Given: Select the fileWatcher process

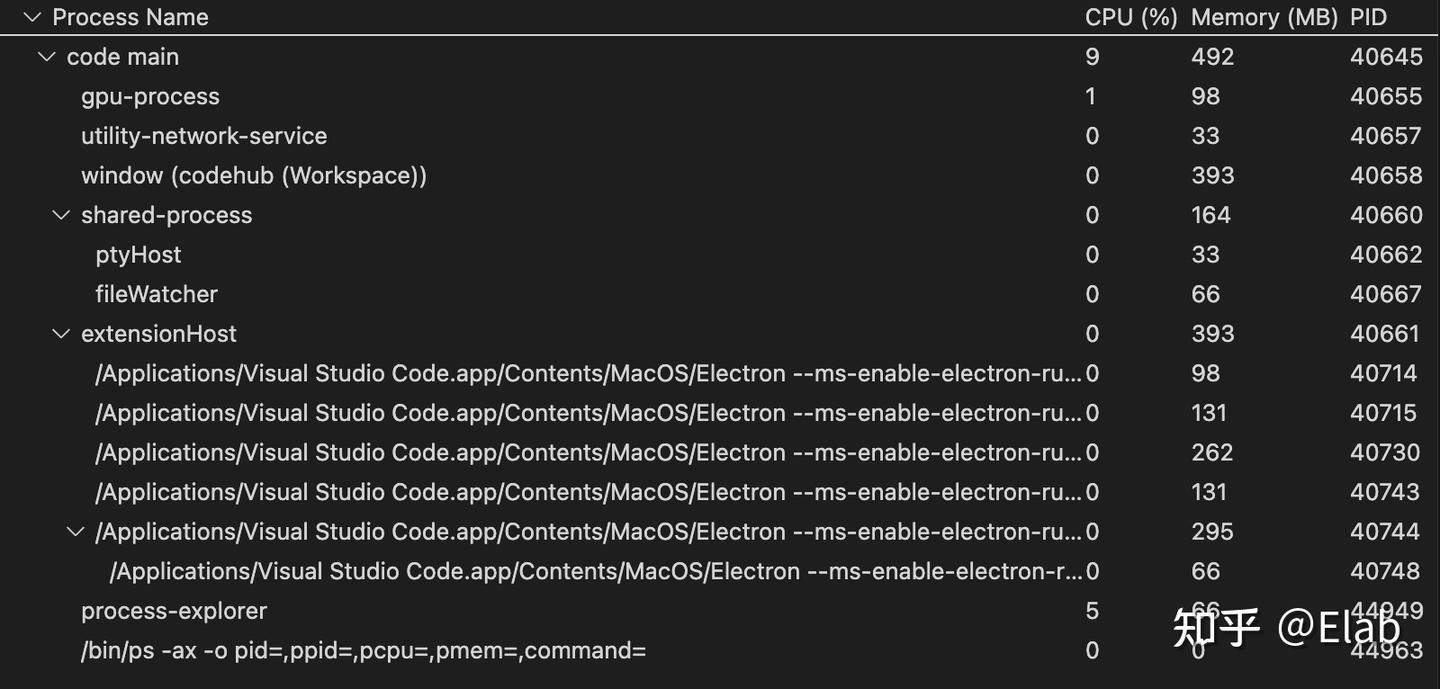Looking at the screenshot, I should tap(156, 293).
